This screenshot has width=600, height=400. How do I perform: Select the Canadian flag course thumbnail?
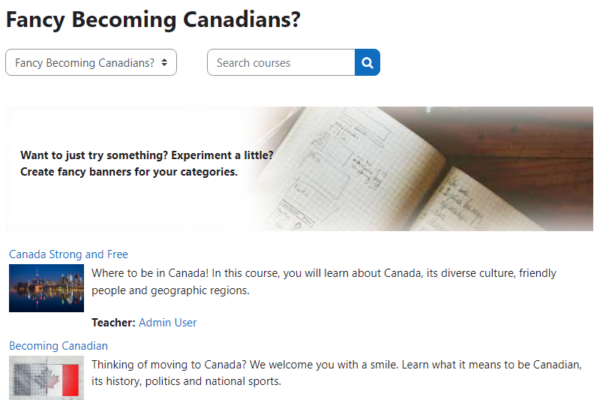point(46,378)
